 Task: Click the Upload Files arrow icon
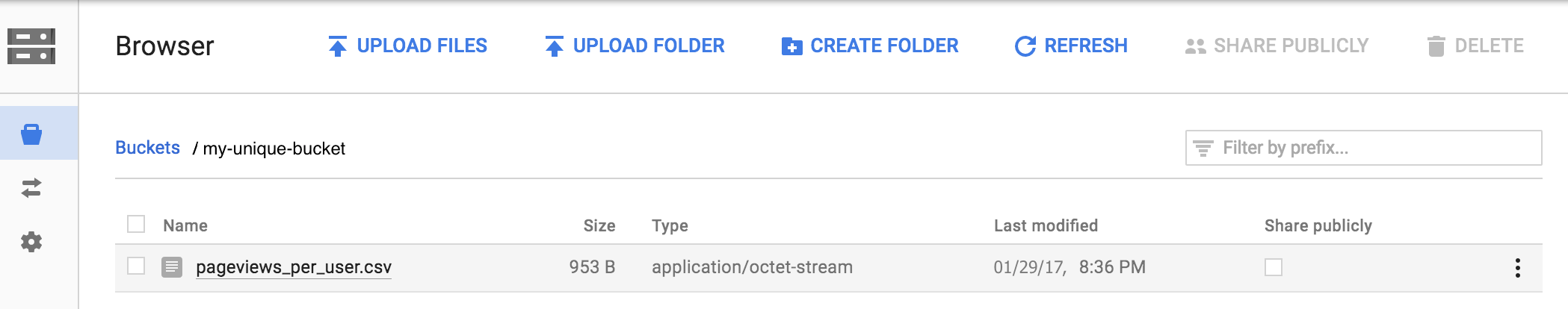(338, 46)
